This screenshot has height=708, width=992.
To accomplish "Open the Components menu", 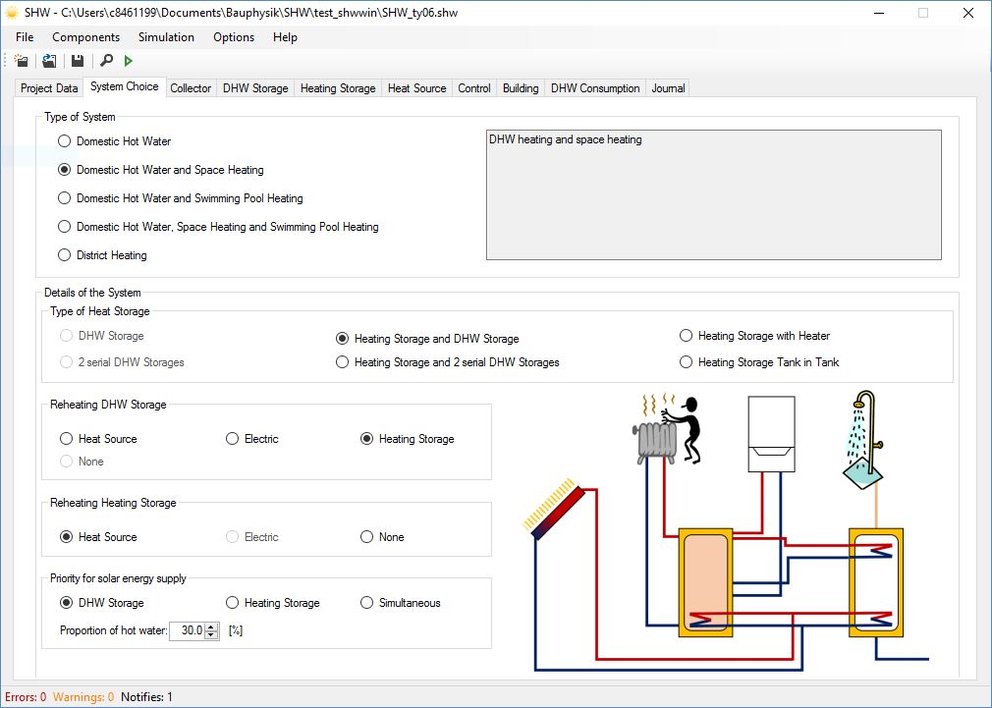I will (86, 37).
